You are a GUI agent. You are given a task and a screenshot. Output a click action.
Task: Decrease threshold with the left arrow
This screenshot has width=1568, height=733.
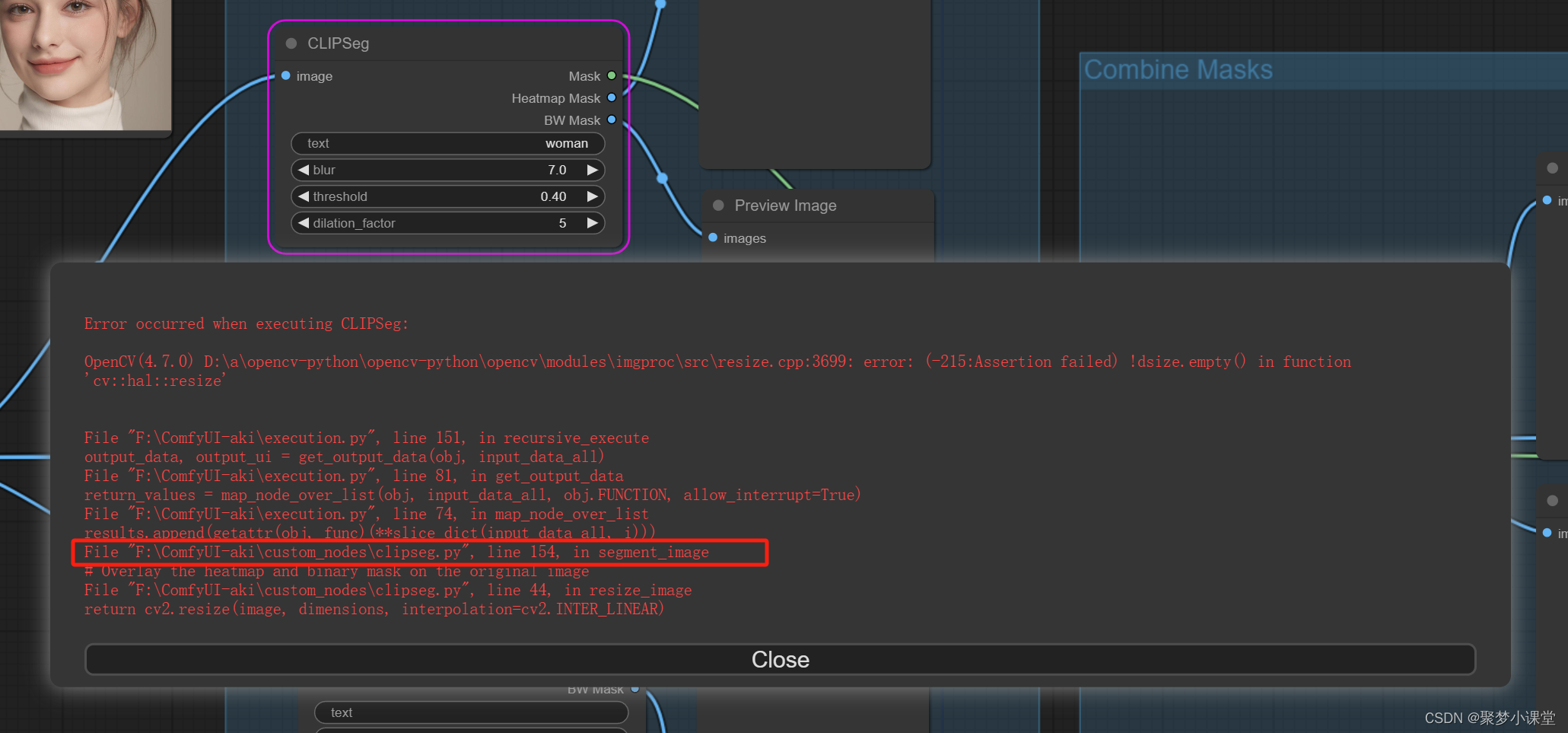coord(304,196)
